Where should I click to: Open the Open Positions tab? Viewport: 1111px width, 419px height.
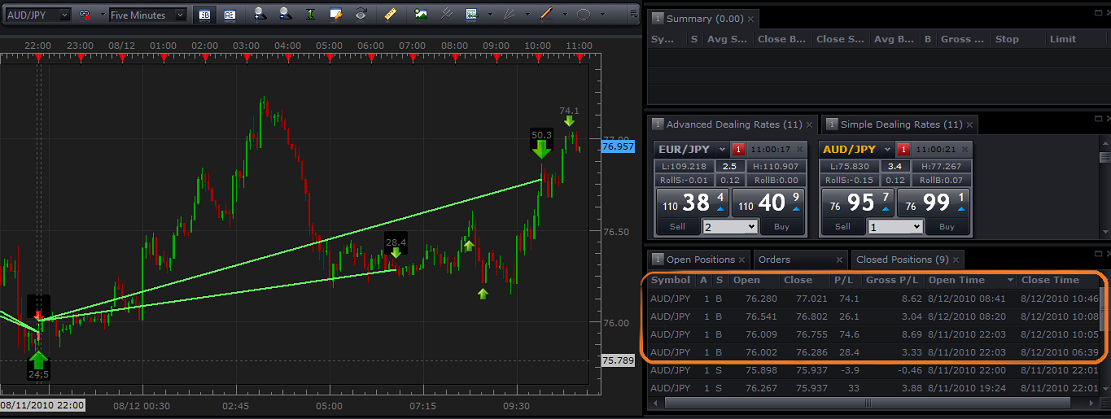coord(699,259)
